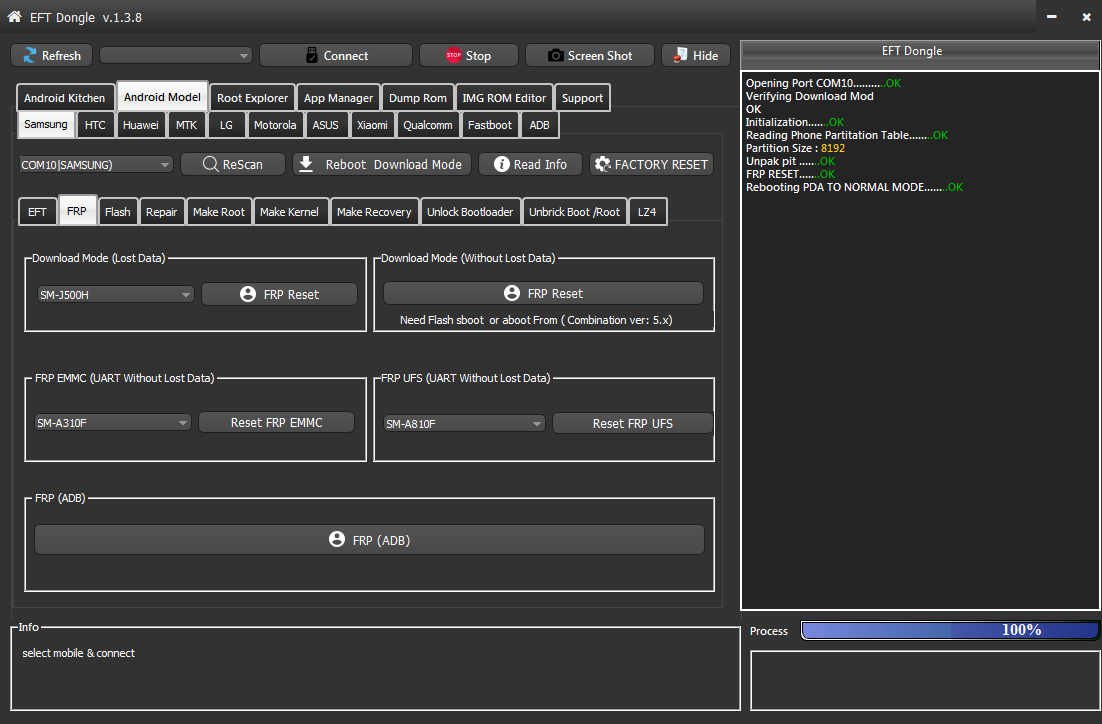The height and width of the screenshot is (724, 1102).
Task: Click the download arrow icon for Reboot
Action: coord(306,164)
